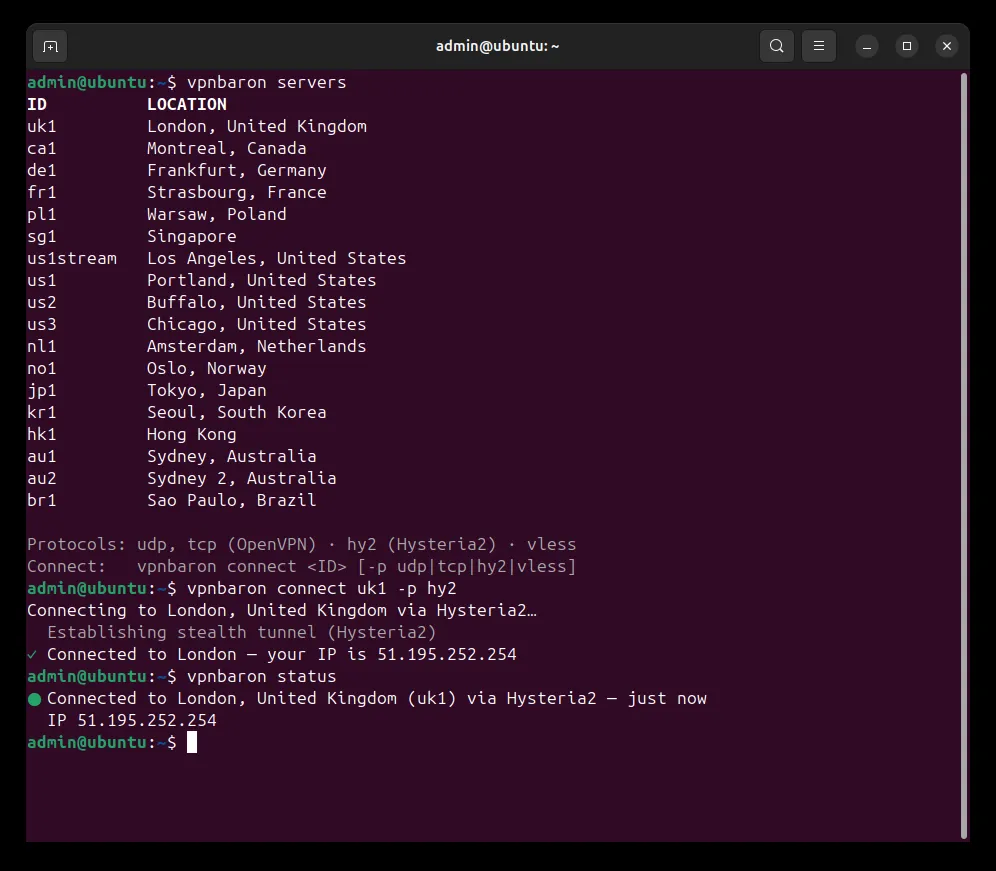The height and width of the screenshot is (871, 996).
Task: Click the 'Connect: vpnbaron connect <ID>' usage line
Action: click(x=302, y=567)
